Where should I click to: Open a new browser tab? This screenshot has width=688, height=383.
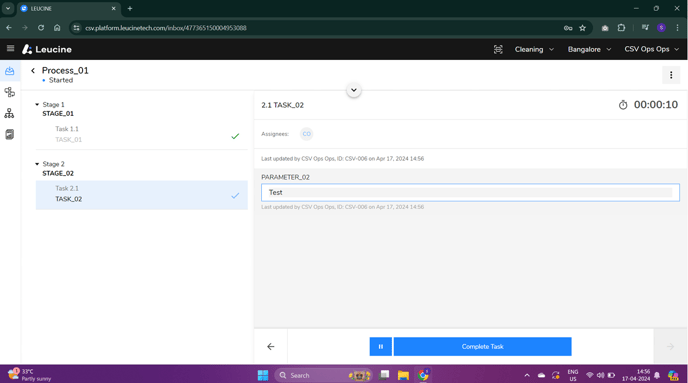click(x=130, y=8)
